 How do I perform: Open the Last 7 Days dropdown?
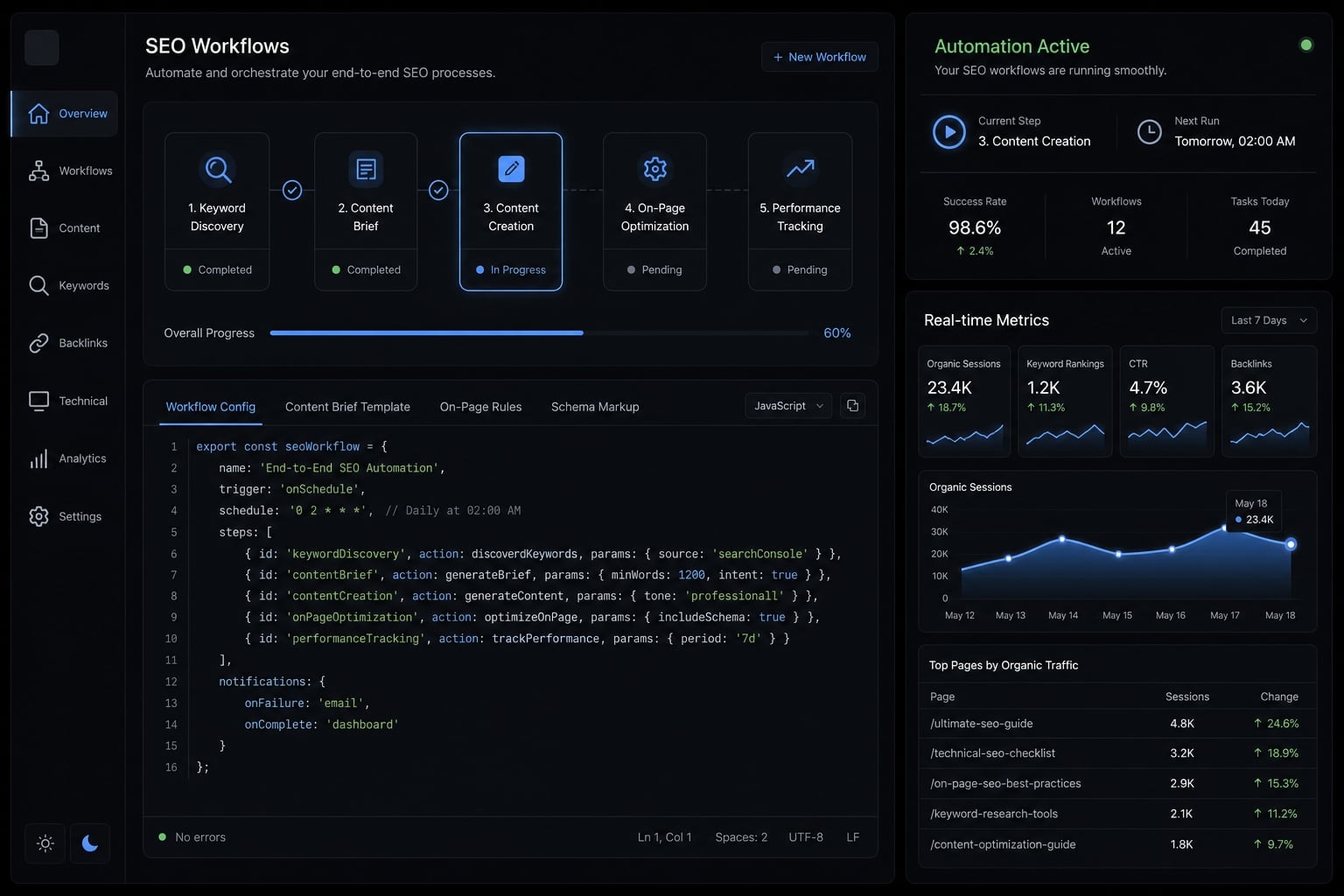click(x=1269, y=320)
